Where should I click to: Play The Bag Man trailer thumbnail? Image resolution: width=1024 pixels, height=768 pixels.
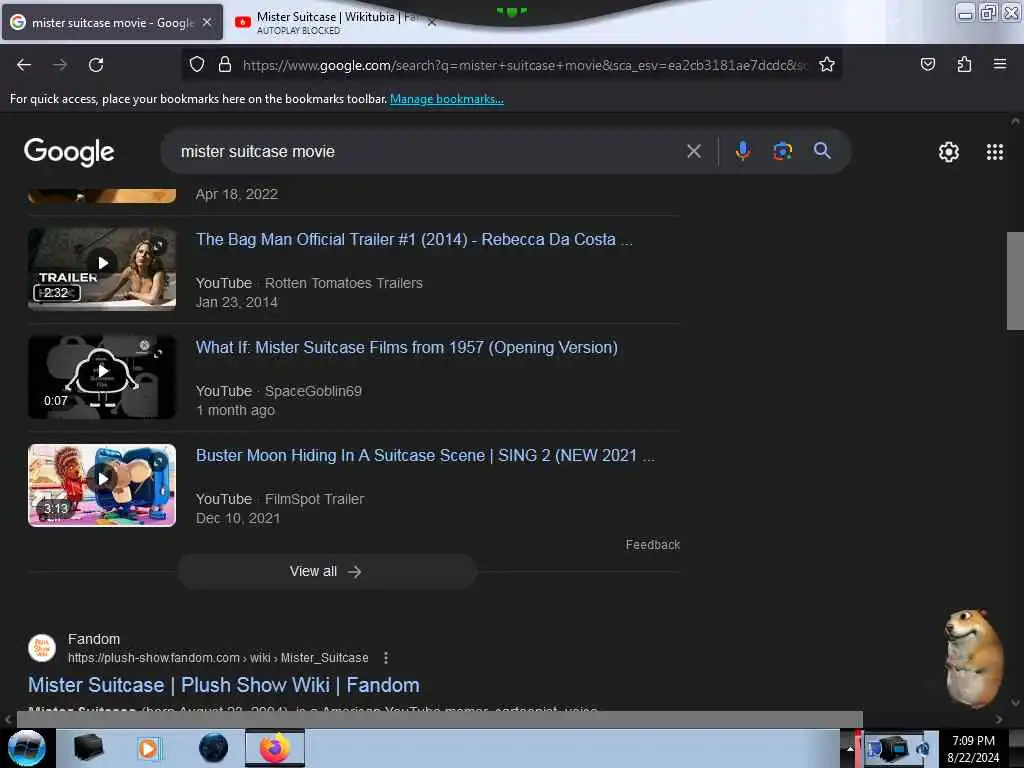tap(102, 268)
